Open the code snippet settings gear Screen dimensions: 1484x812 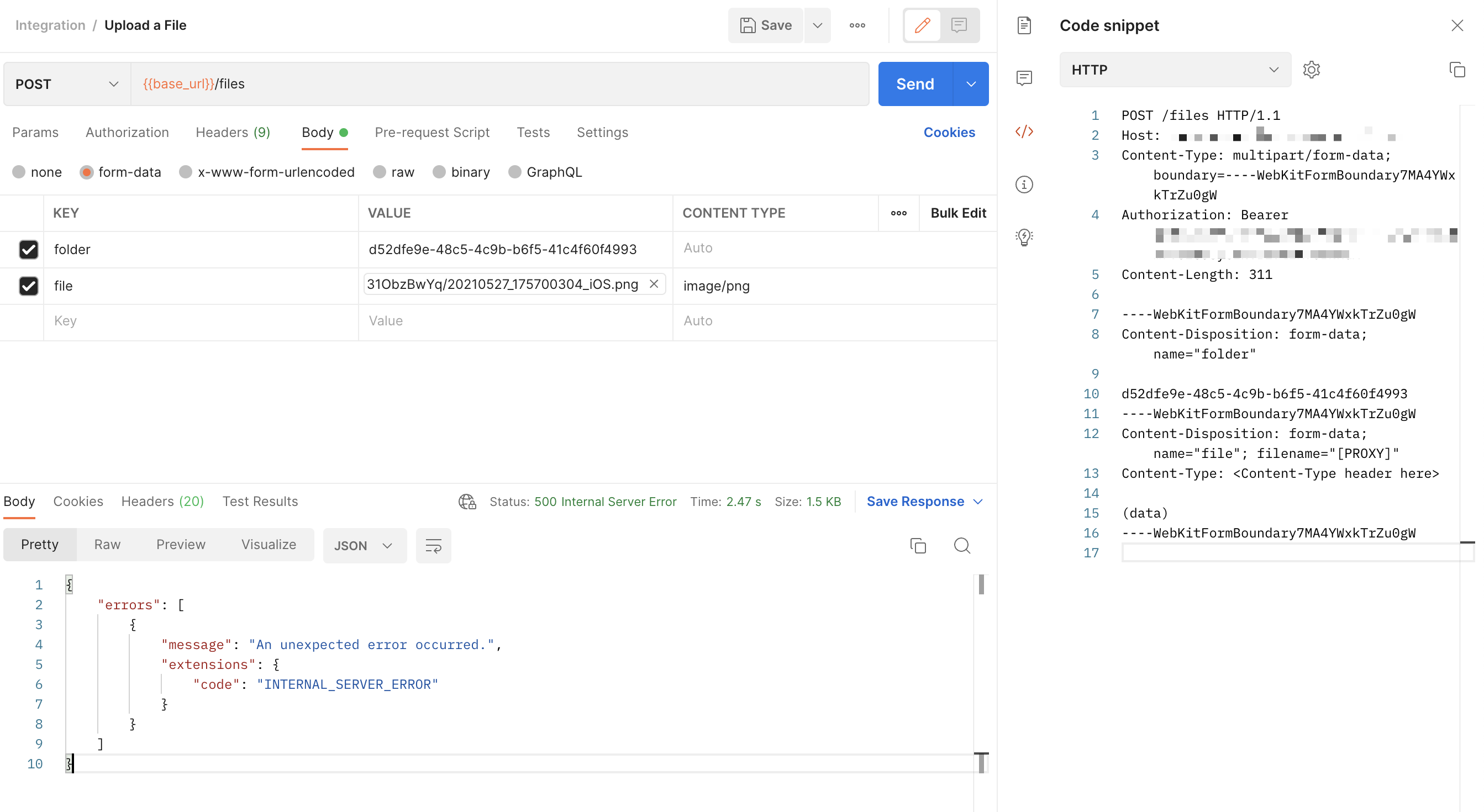coord(1312,70)
